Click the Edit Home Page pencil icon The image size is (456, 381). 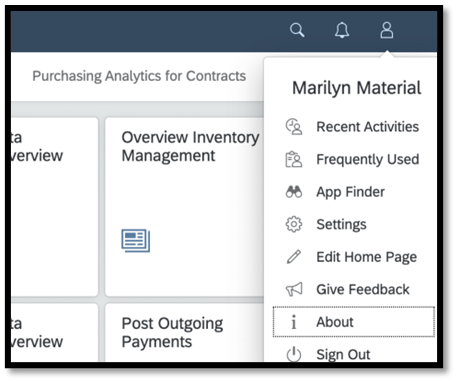pos(294,257)
